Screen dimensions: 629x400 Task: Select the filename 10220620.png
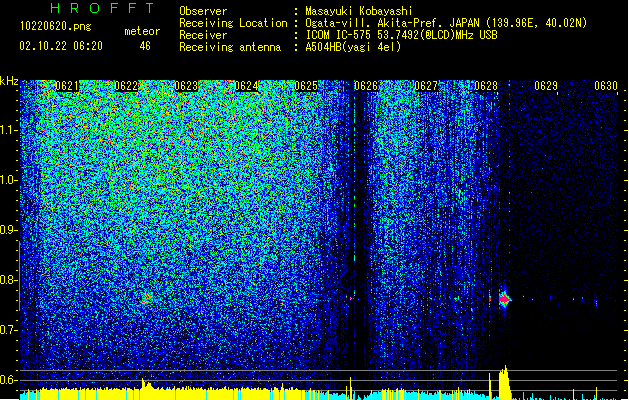tap(56, 27)
